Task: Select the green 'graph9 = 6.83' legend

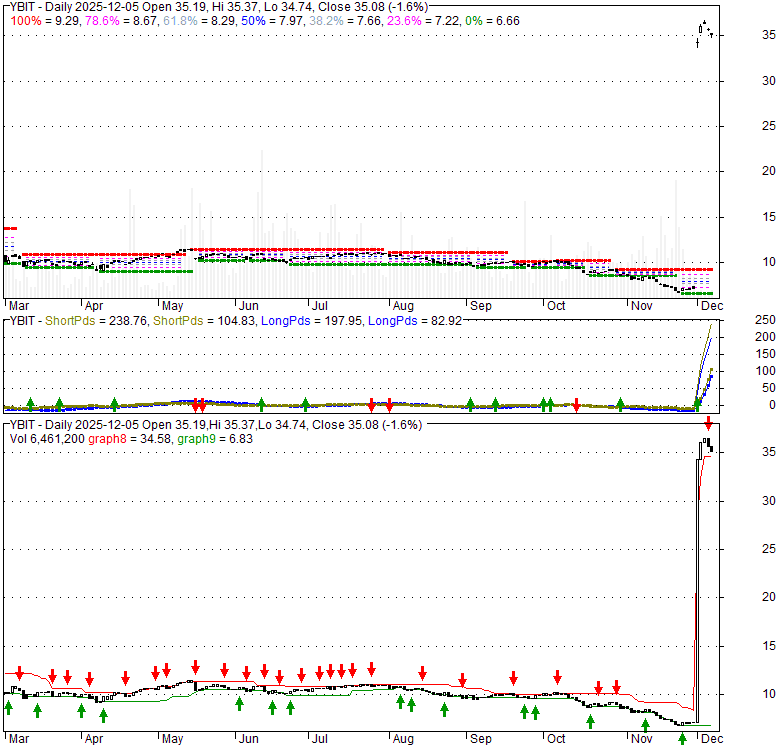Action: point(215,439)
